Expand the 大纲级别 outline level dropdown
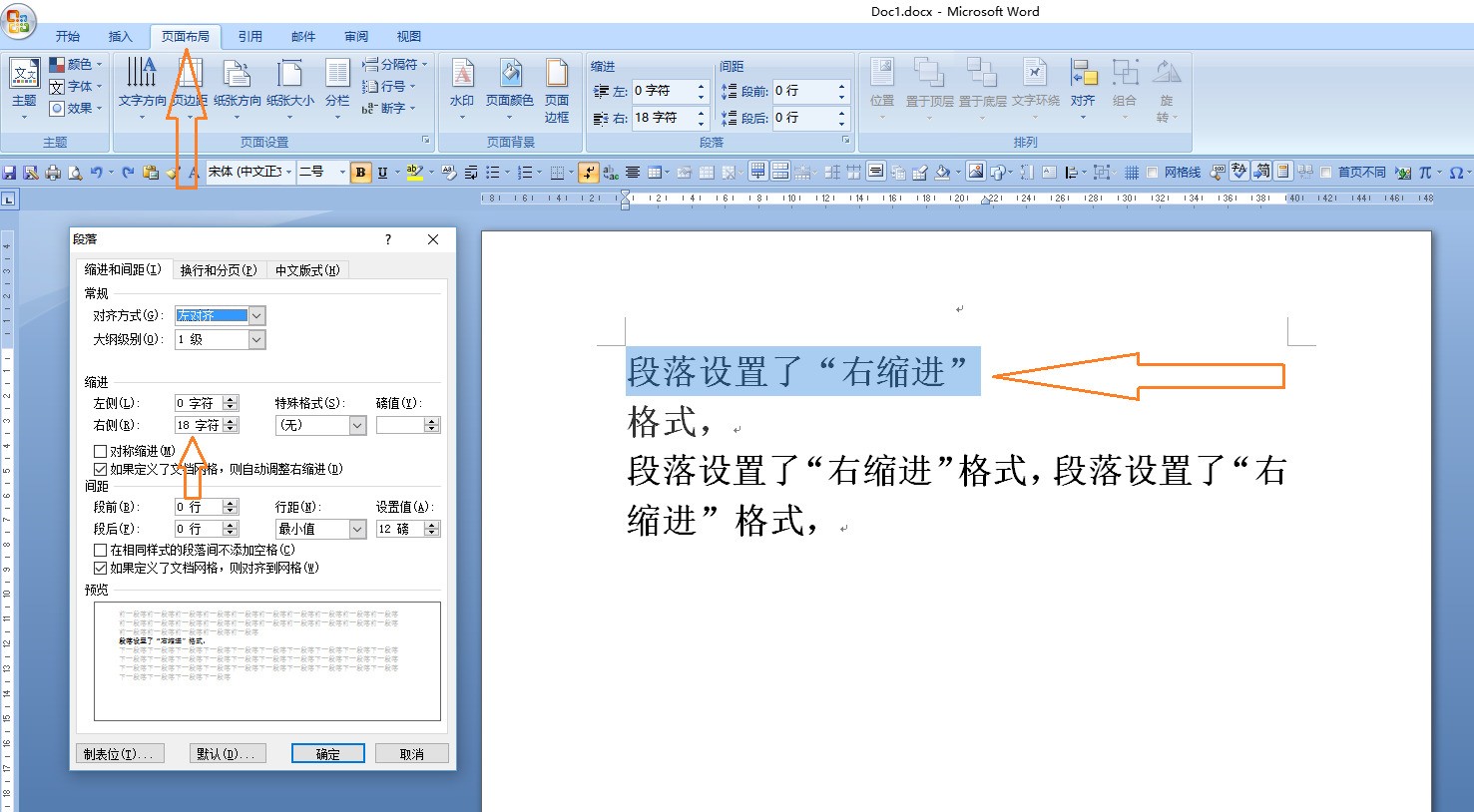The width and height of the screenshot is (1474, 812). (256, 339)
